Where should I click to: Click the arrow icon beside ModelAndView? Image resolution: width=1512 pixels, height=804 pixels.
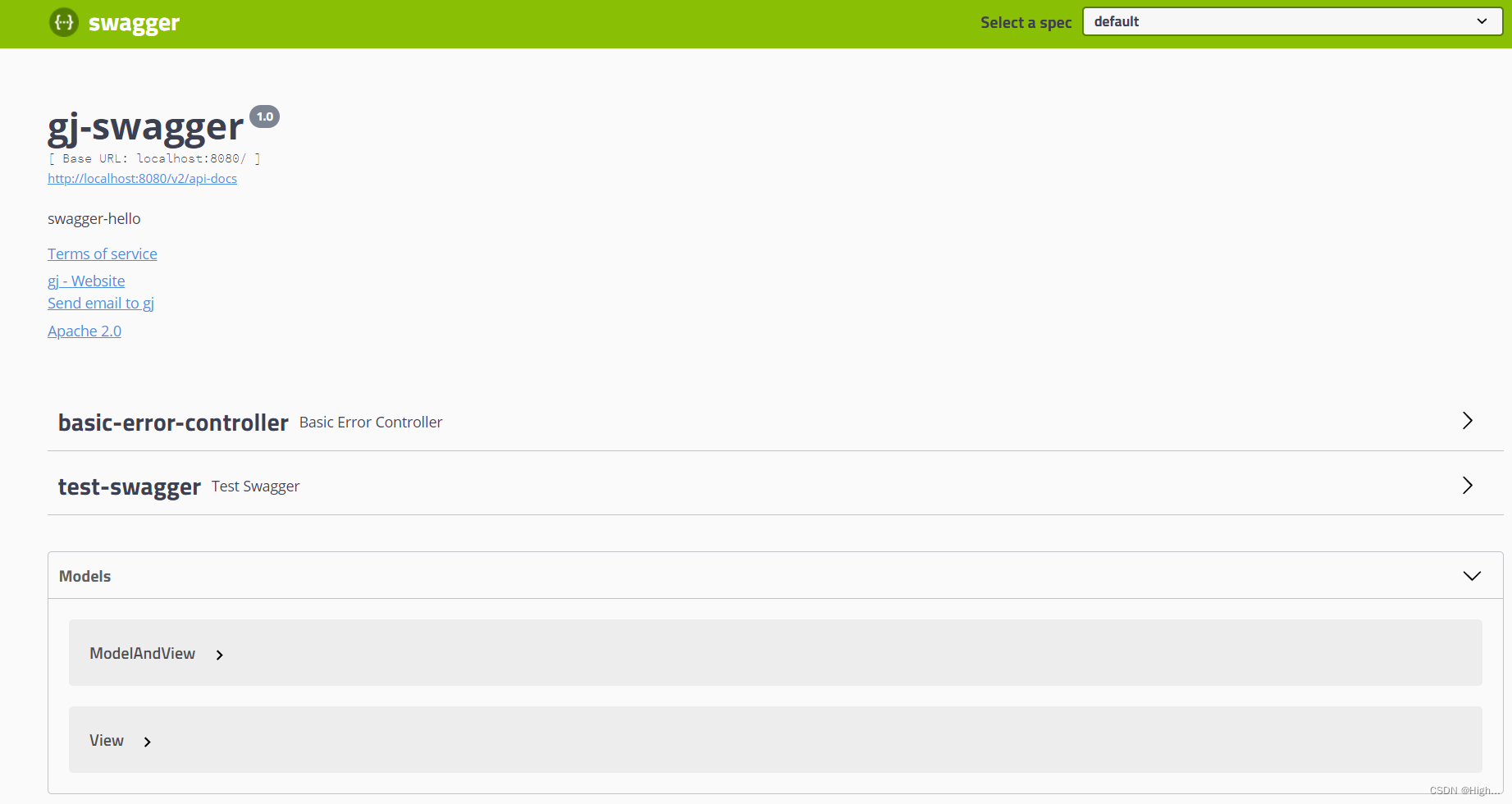pyautogui.click(x=219, y=655)
